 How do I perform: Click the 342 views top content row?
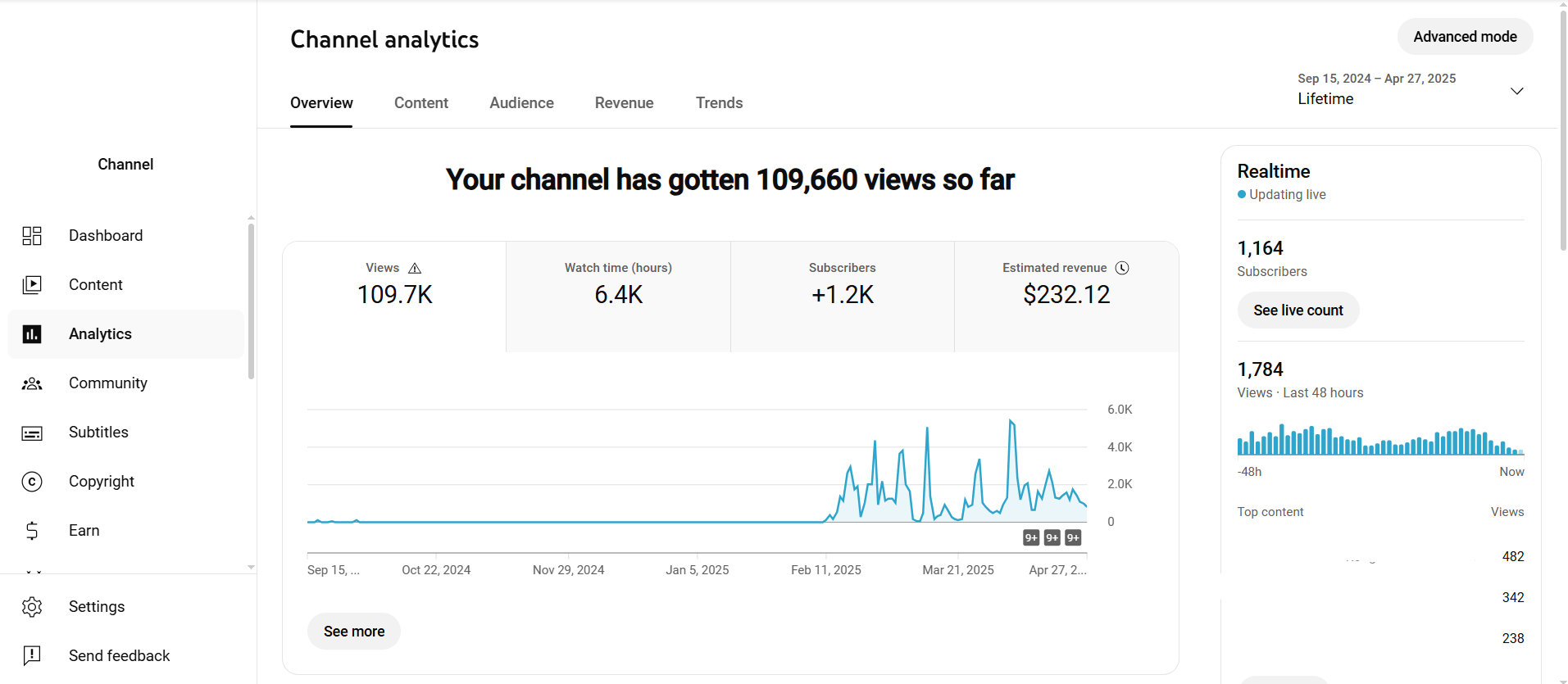click(x=1380, y=598)
